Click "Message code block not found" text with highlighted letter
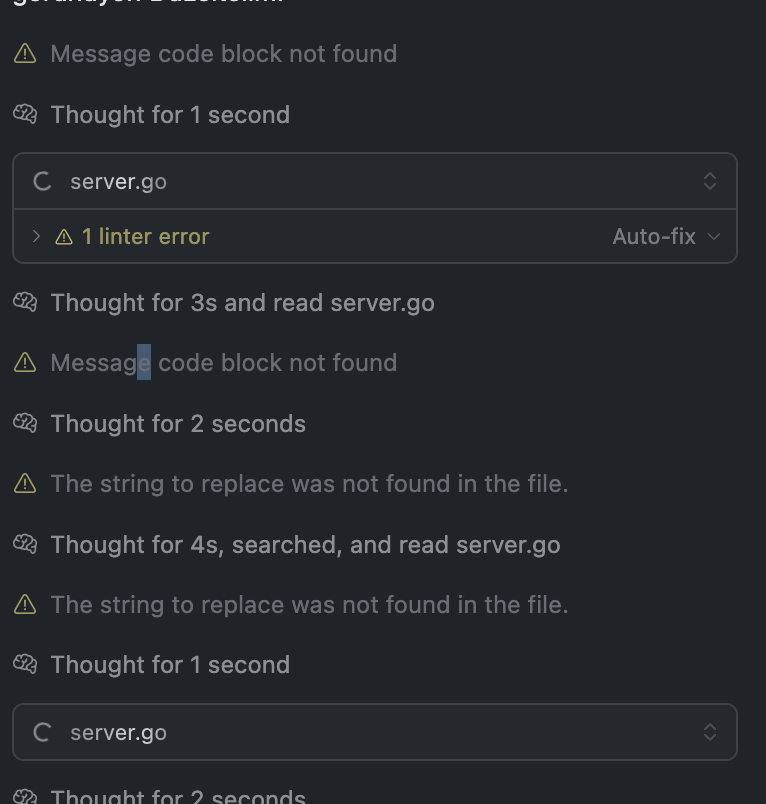The image size is (766, 804). point(223,363)
